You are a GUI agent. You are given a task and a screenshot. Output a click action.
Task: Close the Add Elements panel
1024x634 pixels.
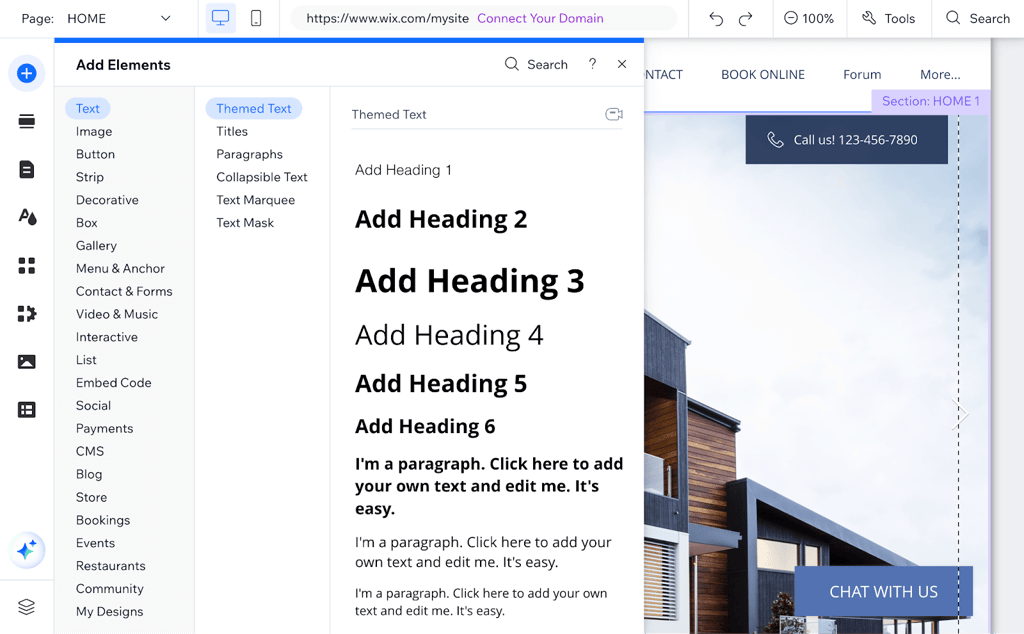[x=622, y=64]
